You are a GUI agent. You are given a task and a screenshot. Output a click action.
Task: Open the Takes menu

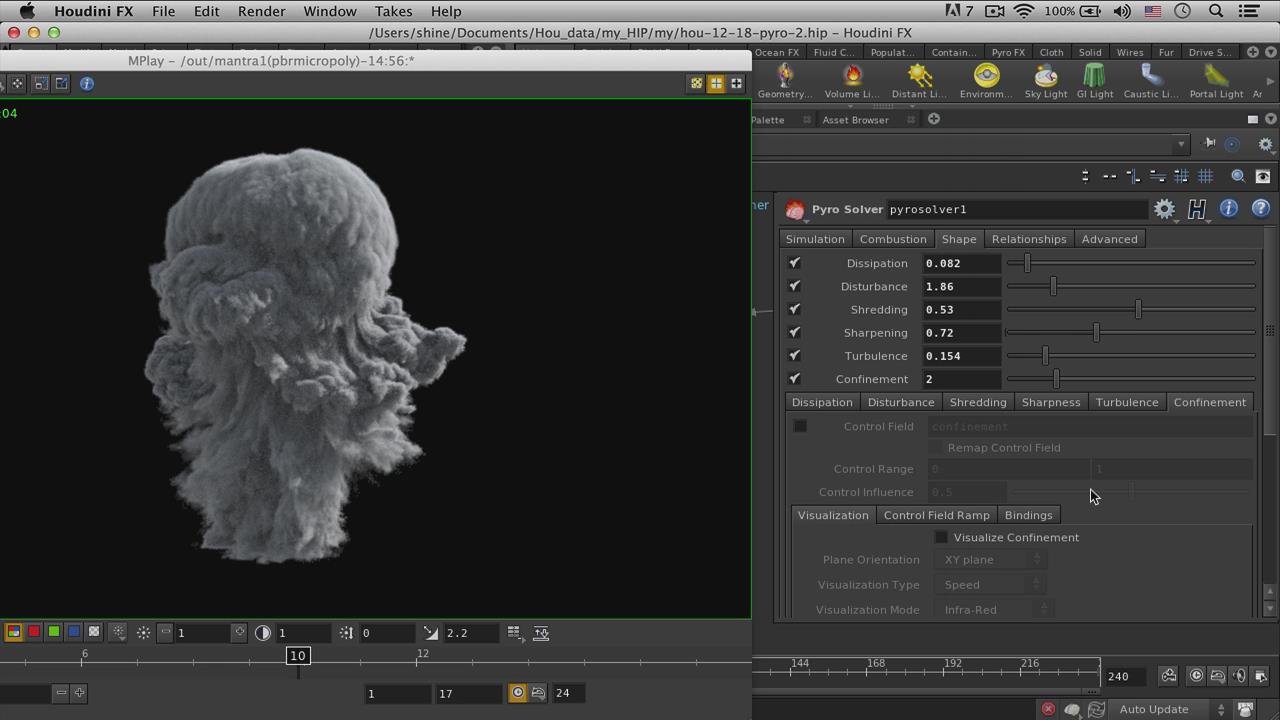393,11
